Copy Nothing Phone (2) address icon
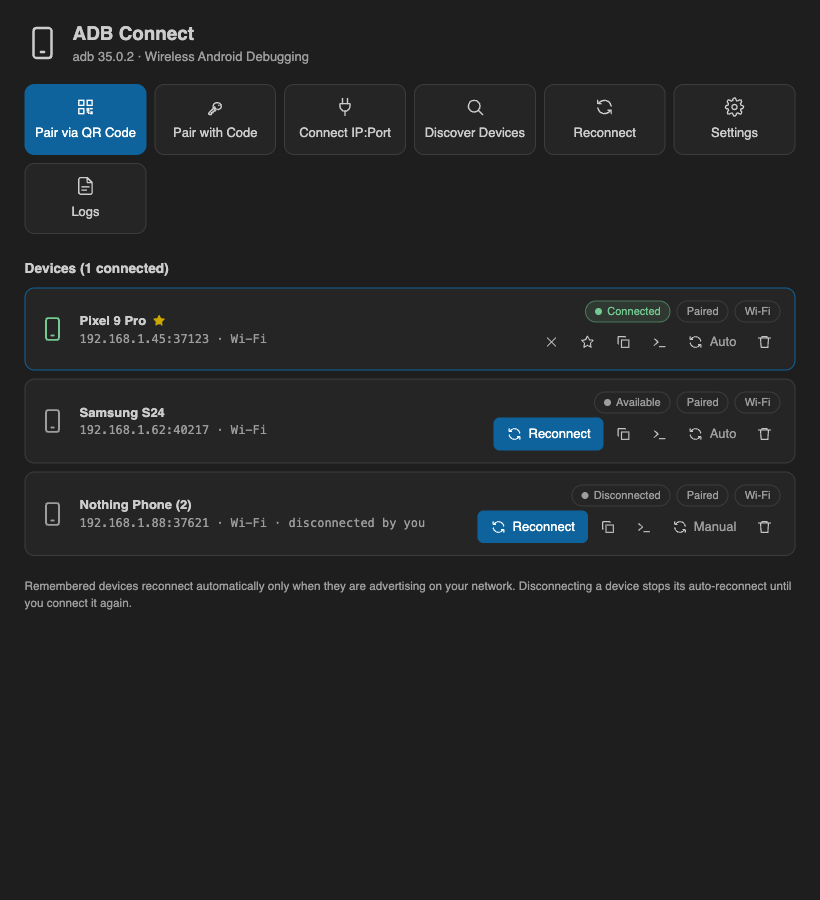820x900 pixels. (x=608, y=527)
